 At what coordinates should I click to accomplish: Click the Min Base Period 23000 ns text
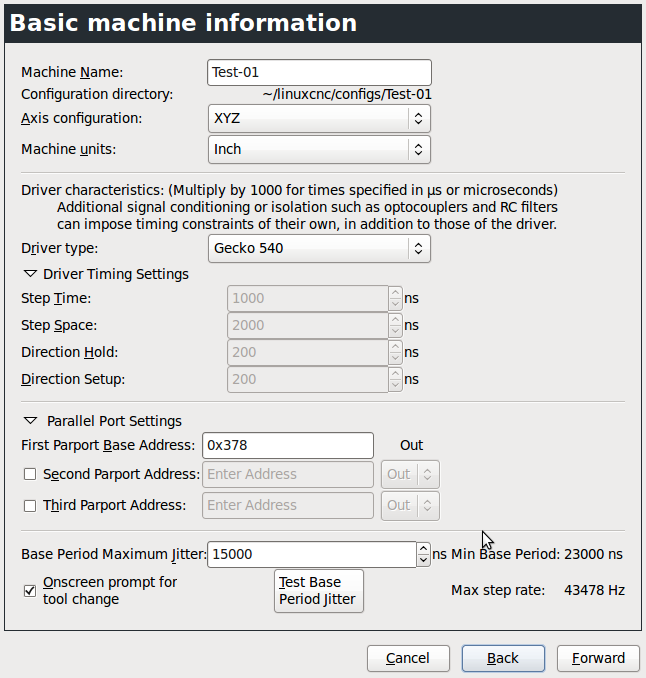[x=537, y=554]
